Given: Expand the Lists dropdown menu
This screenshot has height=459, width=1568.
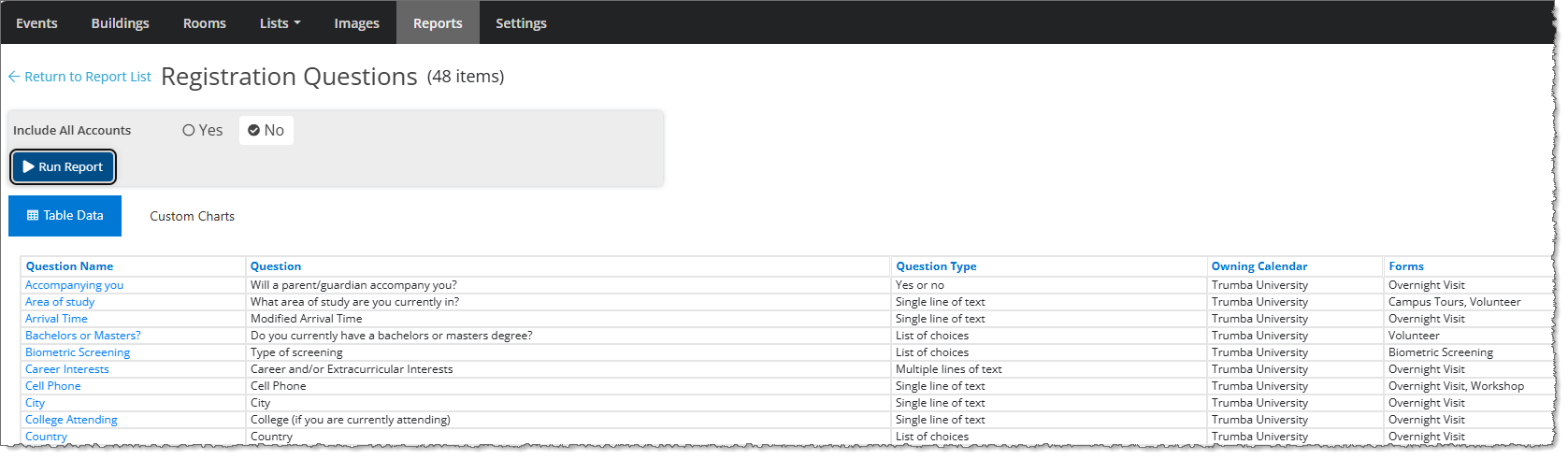Looking at the screenshot, I should [x=280, y=22].
